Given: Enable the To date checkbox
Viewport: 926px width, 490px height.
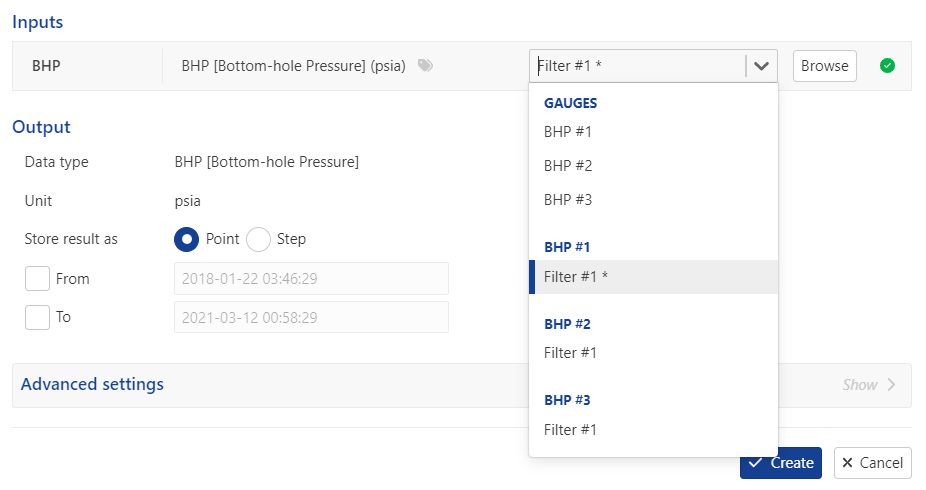Looking at the screenshot, I should click(37, 318).
